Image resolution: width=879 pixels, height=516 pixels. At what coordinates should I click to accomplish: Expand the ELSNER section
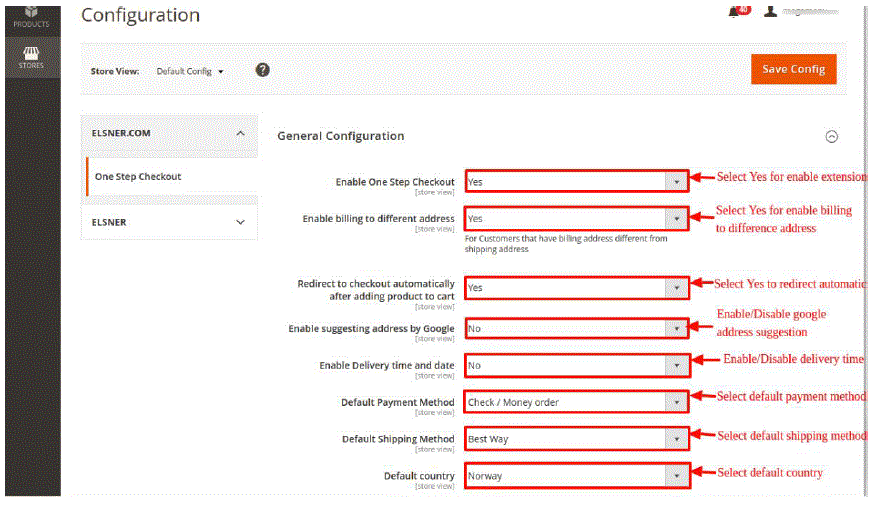pos(169,222)
